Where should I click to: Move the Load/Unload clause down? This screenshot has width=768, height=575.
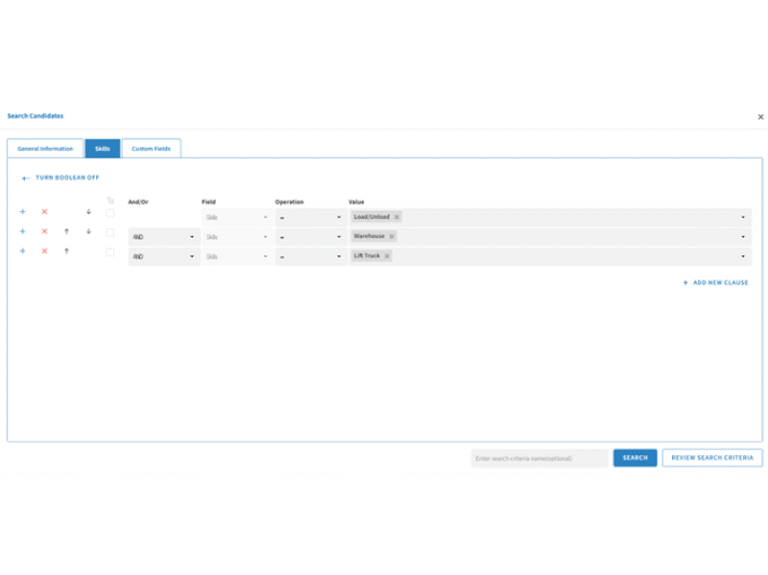point(89,212)
